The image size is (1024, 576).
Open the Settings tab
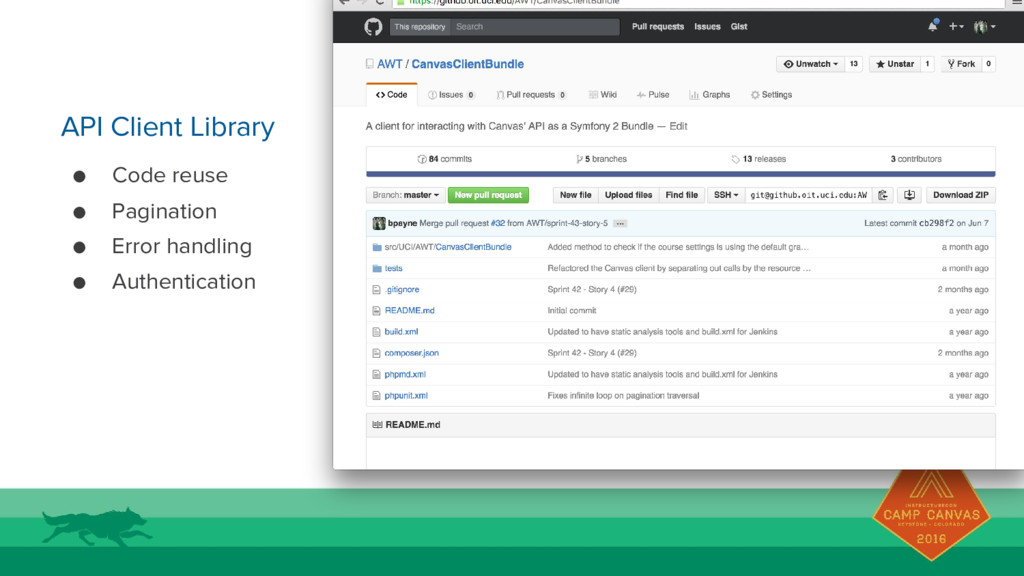tap(771, 95)
